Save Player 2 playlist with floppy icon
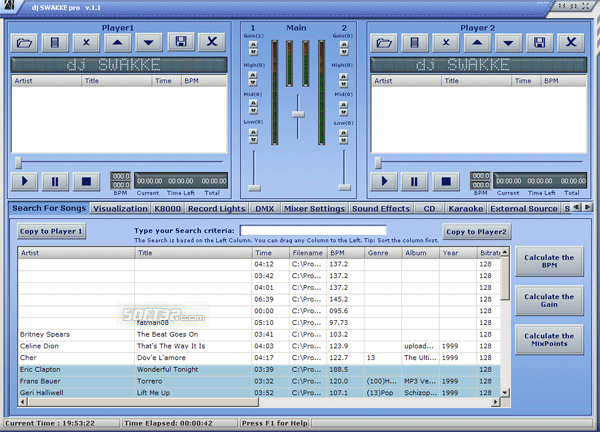Image resolution: width=600 pixels, height=432 pixels. [540, 42]
